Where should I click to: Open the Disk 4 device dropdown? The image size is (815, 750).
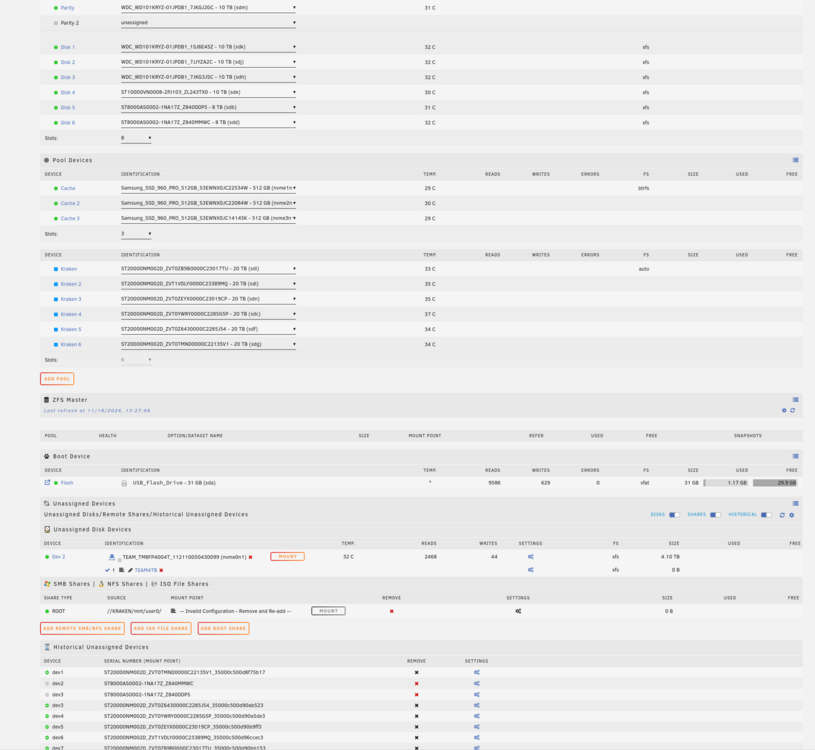point(208,92)
